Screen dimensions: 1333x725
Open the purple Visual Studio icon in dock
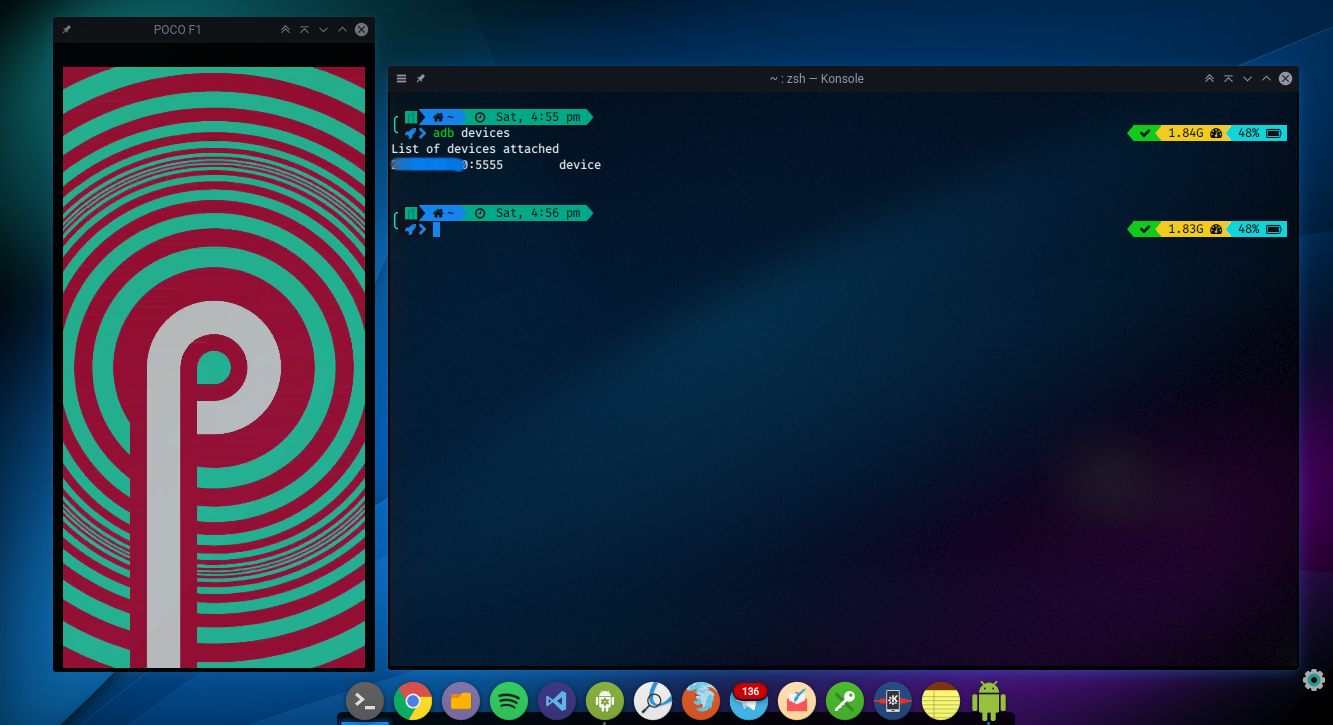(x=557, y=701)
